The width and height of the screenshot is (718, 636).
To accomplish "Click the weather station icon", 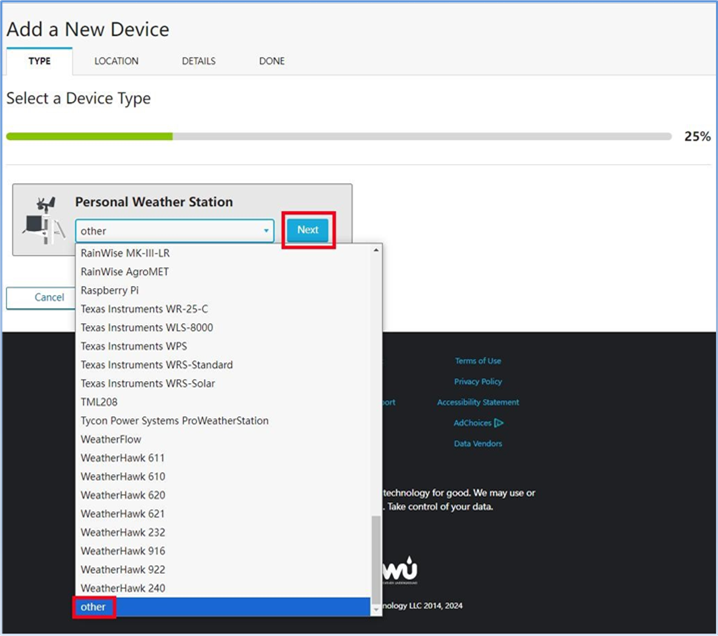I will tap(44, 220).
